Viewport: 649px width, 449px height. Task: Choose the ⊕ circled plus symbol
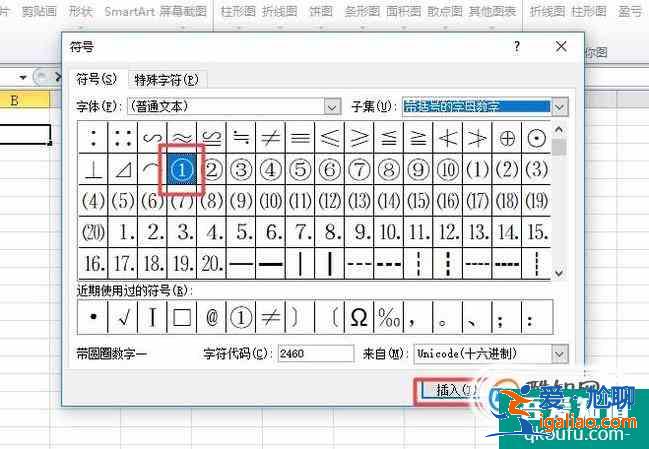pos(507,138)
